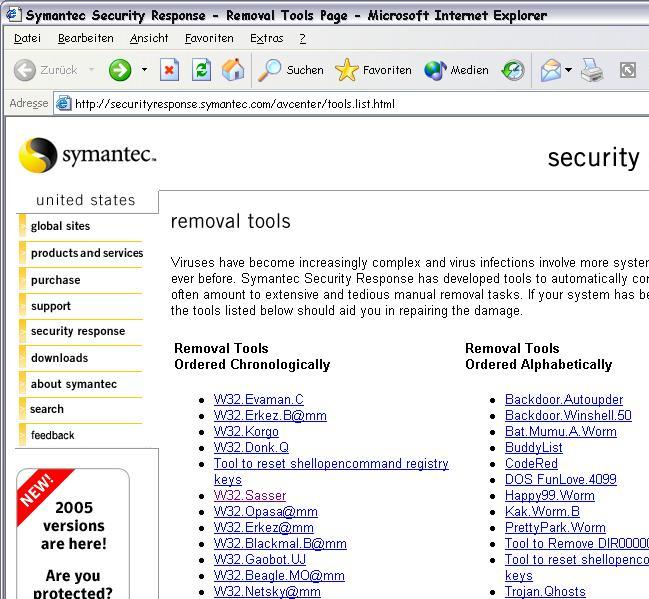Screen dimensions: 649x599
Task: Open W32.Korgo removal tool link
Action: pyautogui.click(x=246, y=432)
